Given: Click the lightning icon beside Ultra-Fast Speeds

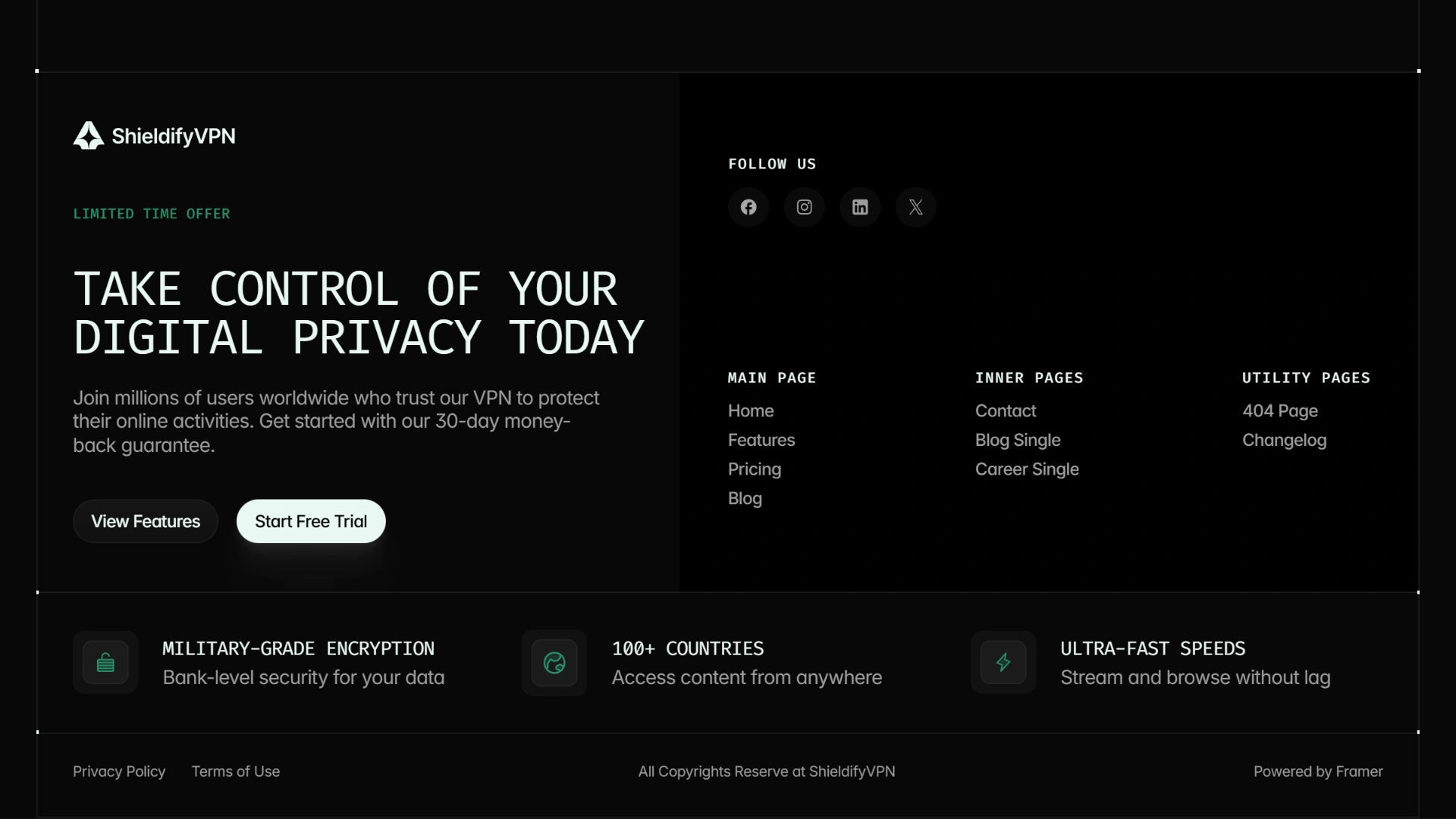Looking at the screenshot, I should coord(1003,663).
